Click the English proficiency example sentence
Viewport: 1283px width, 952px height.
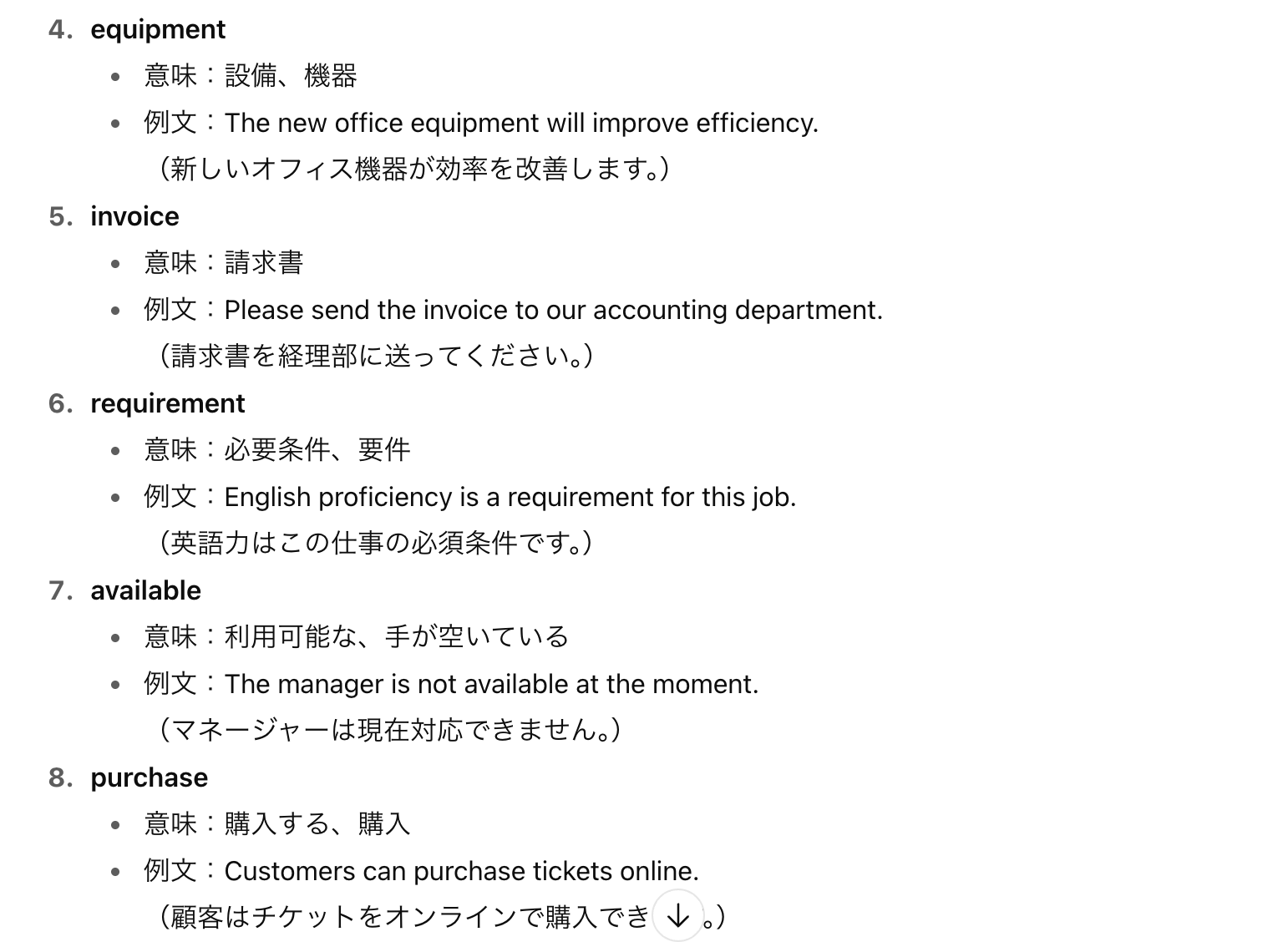coord(510,497)
